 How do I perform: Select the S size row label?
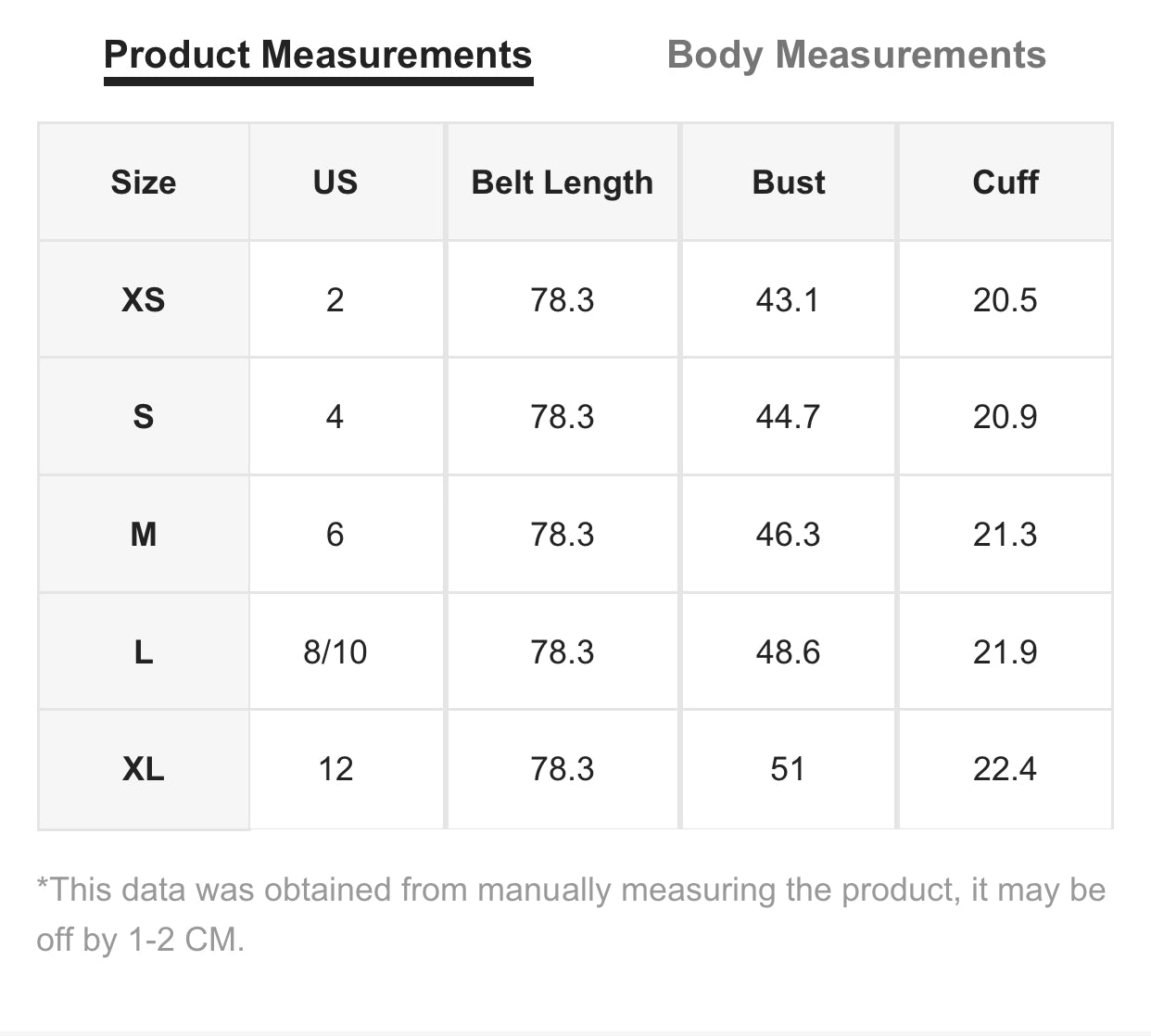pyautogui.click(x=144, y=417)
